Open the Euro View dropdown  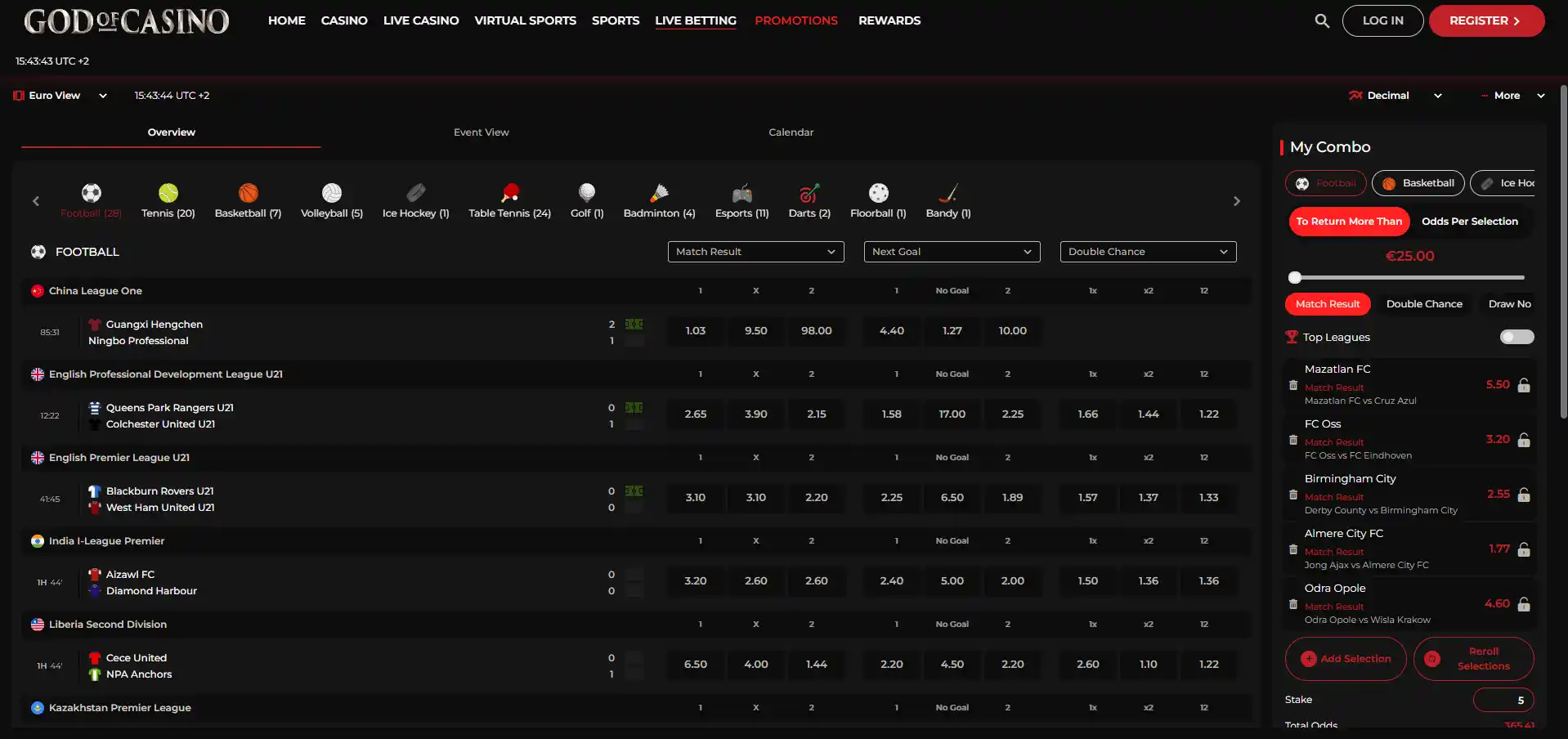click(x=60, y=96)
